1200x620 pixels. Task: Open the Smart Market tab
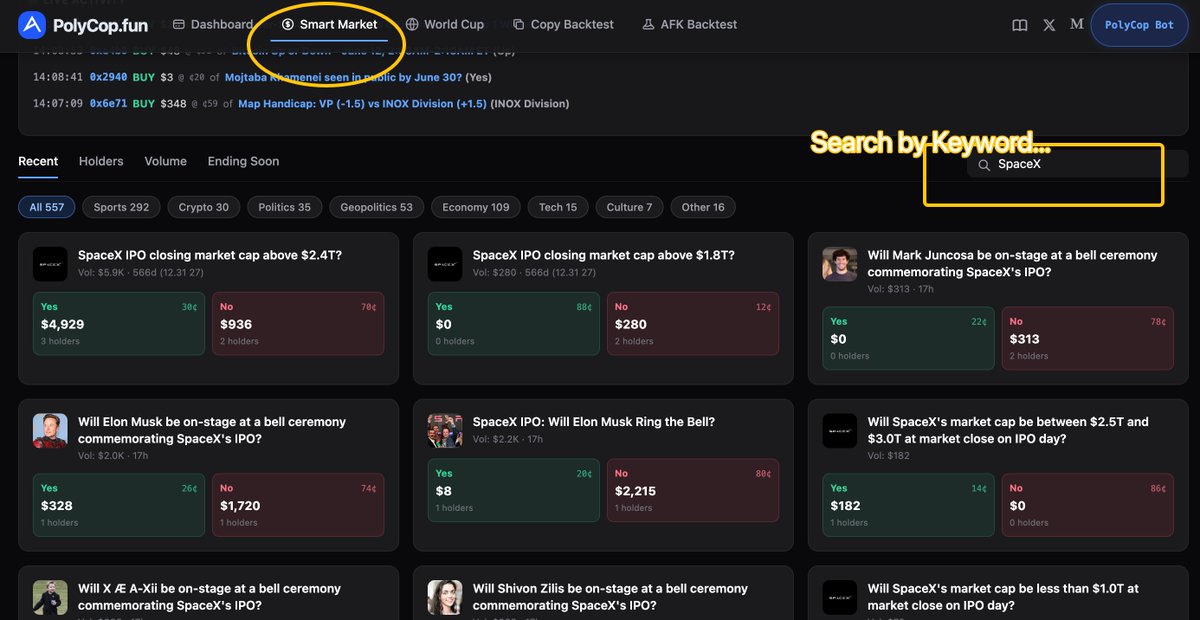point(330,24)
